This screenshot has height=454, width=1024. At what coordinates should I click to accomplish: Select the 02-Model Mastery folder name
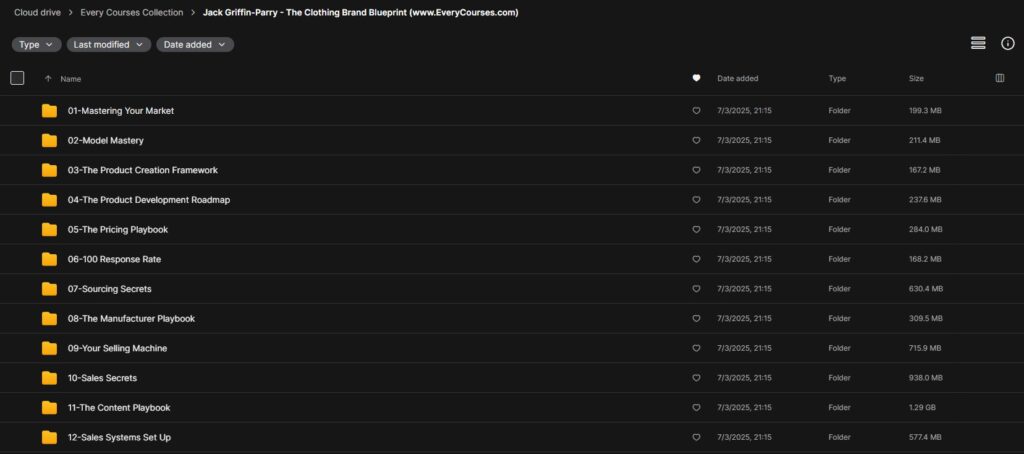click(106, 140)
